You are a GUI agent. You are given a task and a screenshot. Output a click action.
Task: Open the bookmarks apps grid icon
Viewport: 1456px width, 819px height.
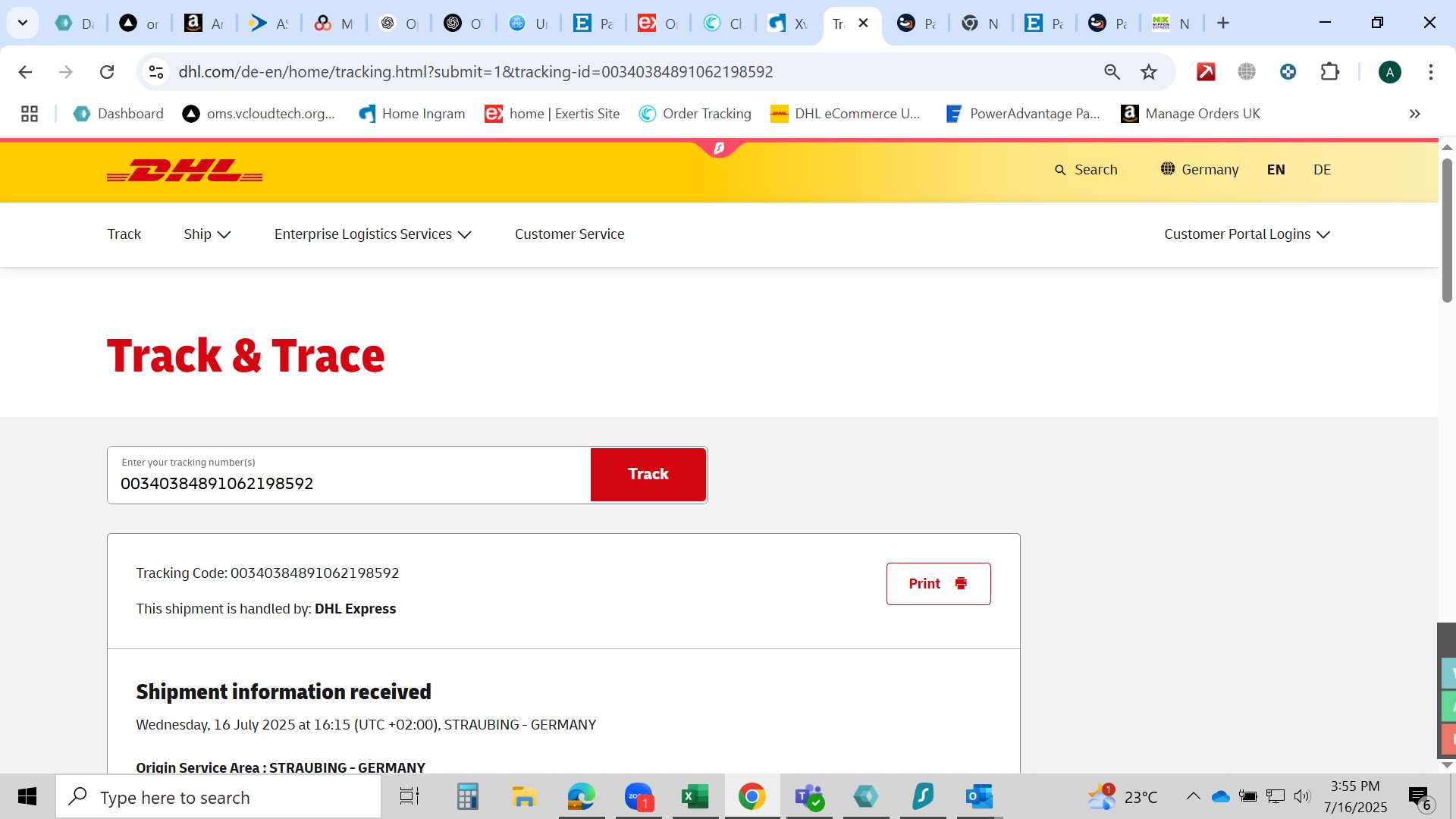coord(30,114)
